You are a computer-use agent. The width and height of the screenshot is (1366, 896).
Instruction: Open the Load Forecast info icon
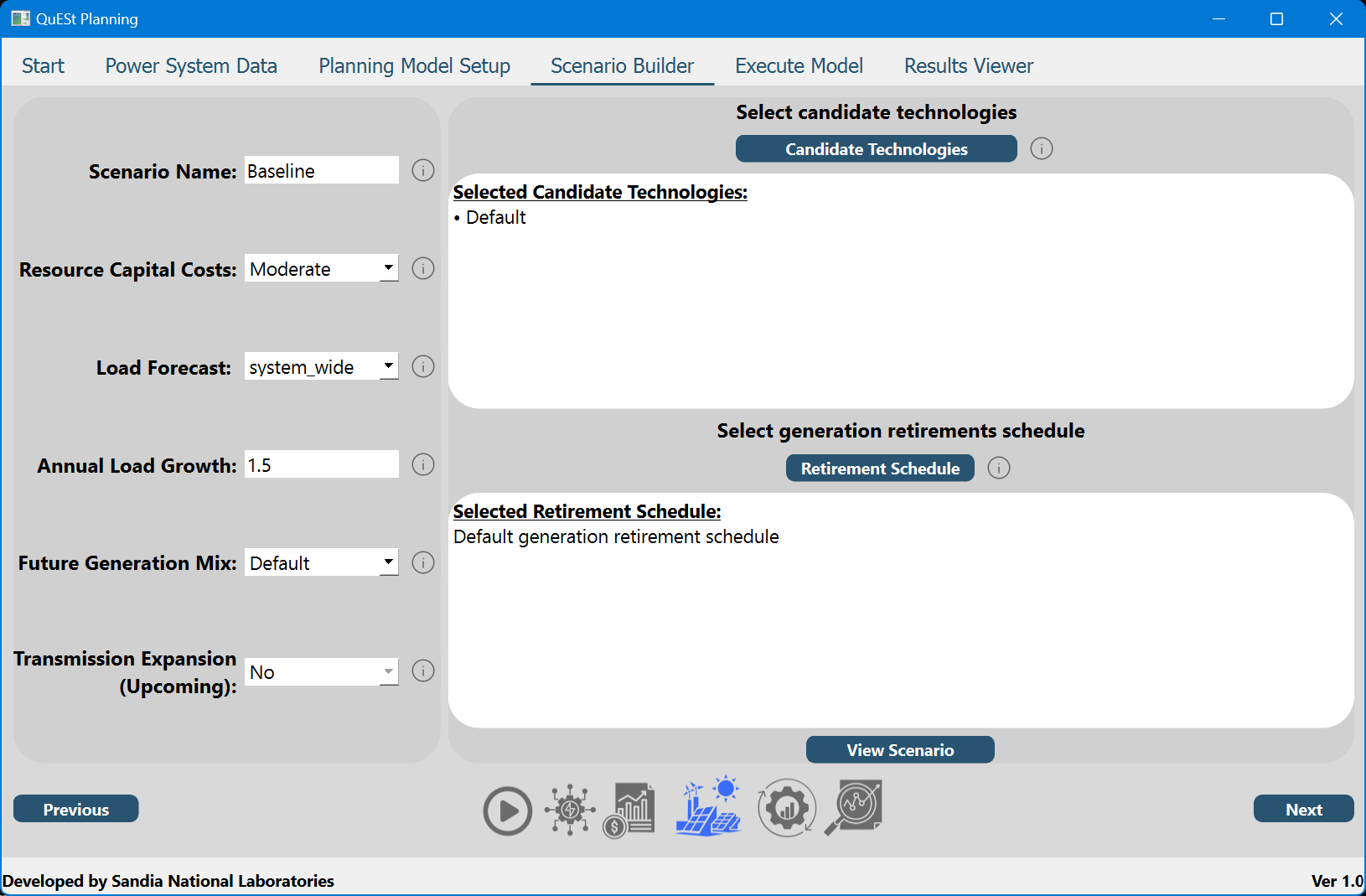coord(423,367)
